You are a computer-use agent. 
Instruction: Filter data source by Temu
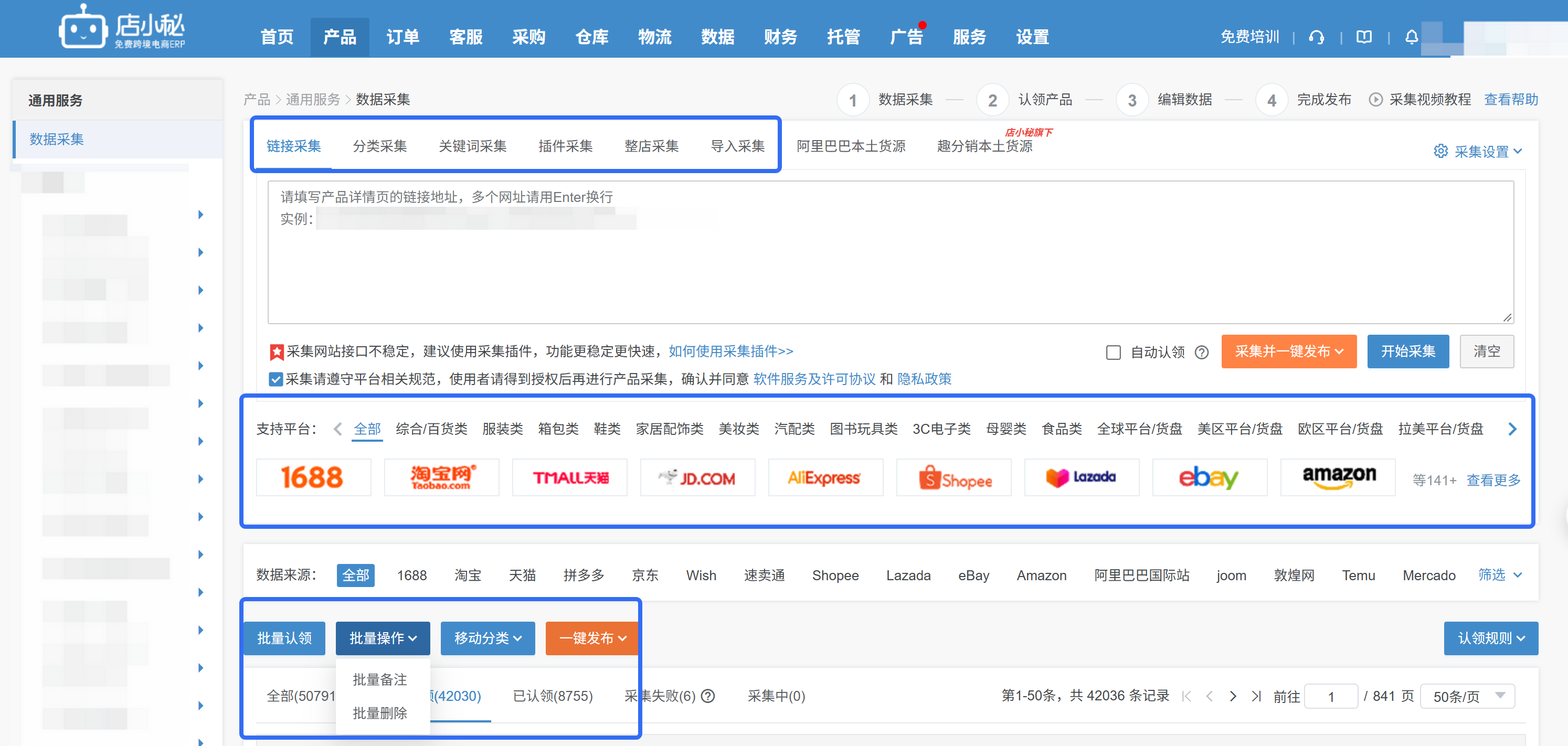(1358, 575)
